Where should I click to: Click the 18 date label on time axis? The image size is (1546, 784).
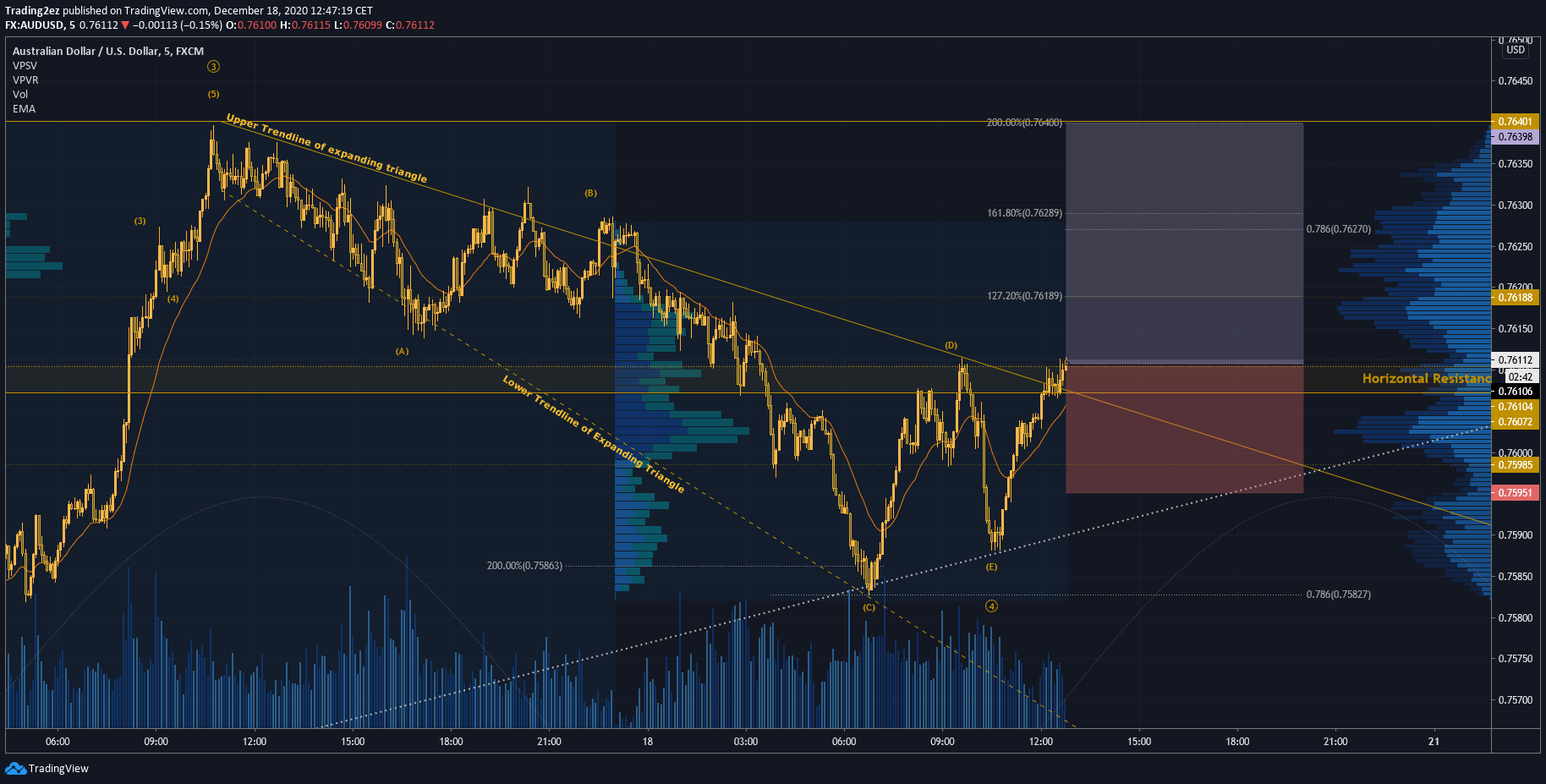[x=648, y=742]
